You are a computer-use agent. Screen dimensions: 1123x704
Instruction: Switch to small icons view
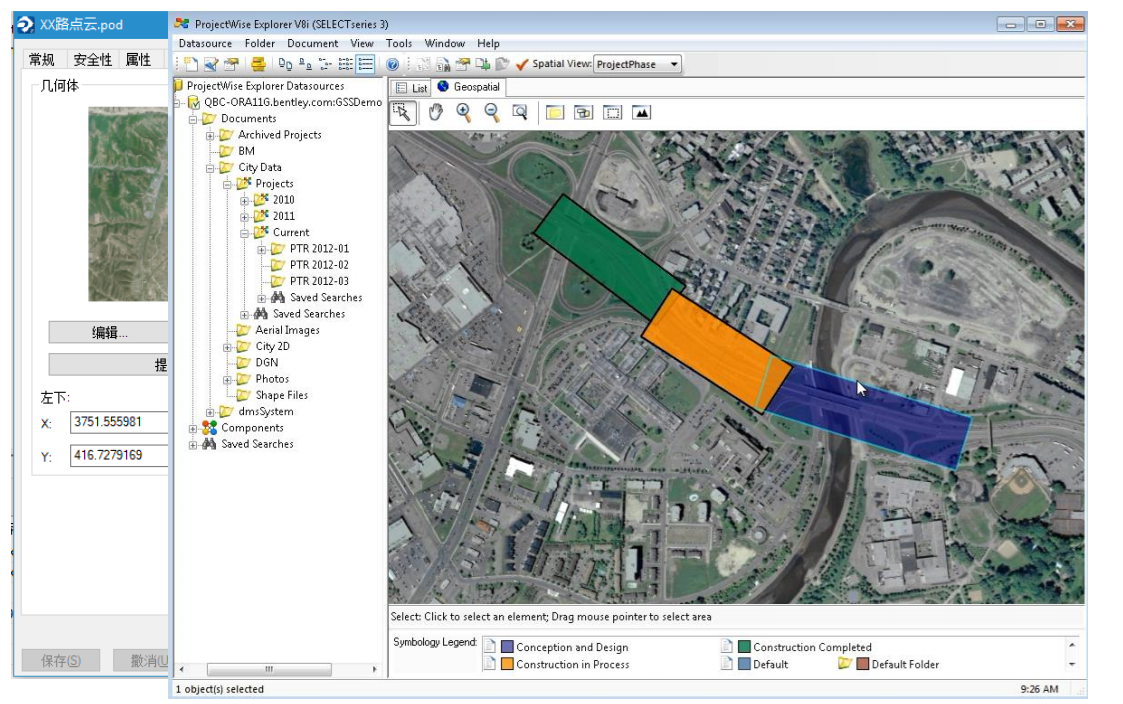coord(305,64)
